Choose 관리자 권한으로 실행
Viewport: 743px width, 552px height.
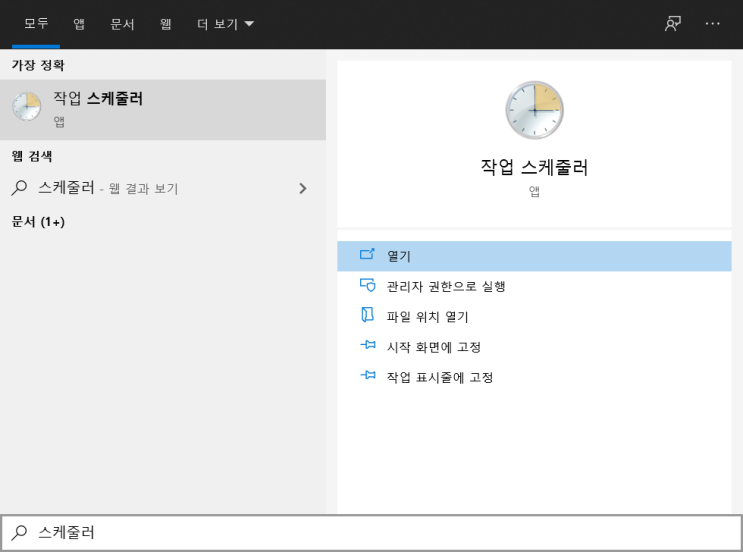tap(534, 286)
